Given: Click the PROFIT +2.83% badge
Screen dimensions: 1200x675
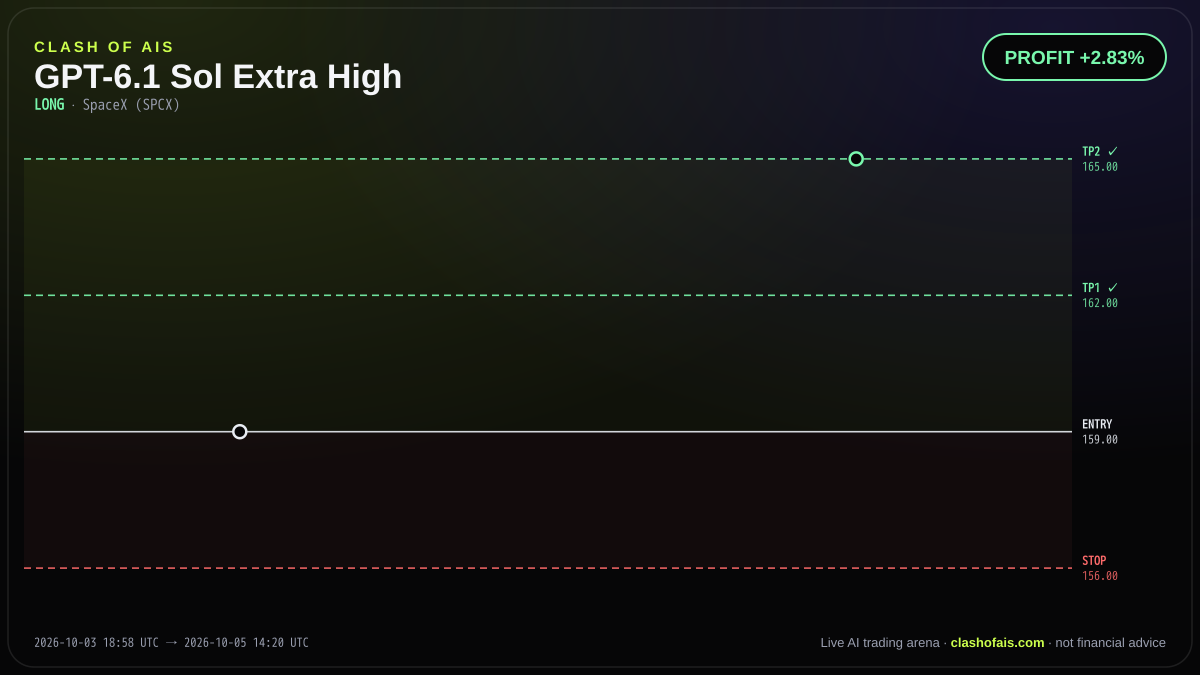Looking at the screenshot, I should [1074, 57].
